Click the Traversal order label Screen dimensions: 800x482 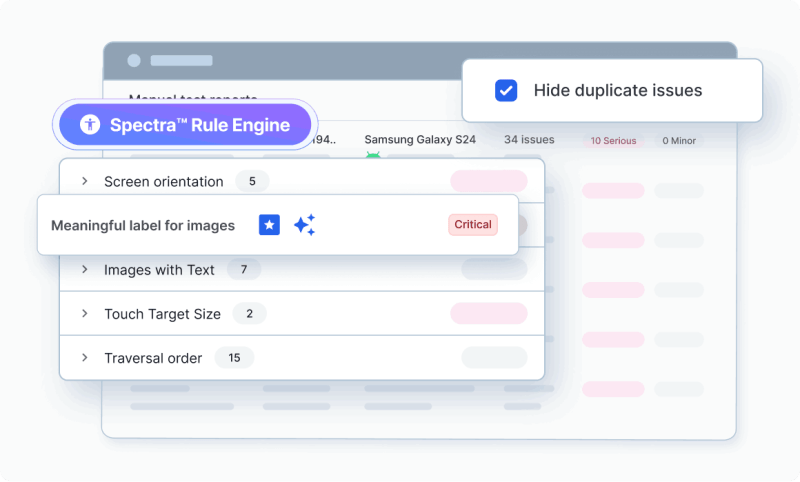tap(153, 358)
